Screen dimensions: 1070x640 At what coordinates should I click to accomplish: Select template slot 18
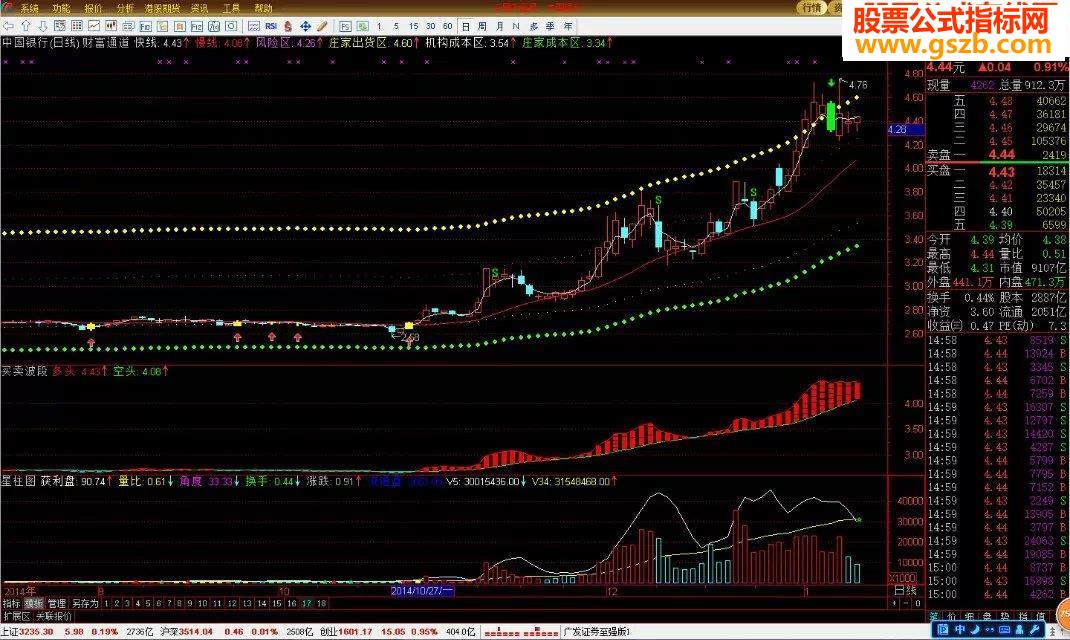(321, 603)
